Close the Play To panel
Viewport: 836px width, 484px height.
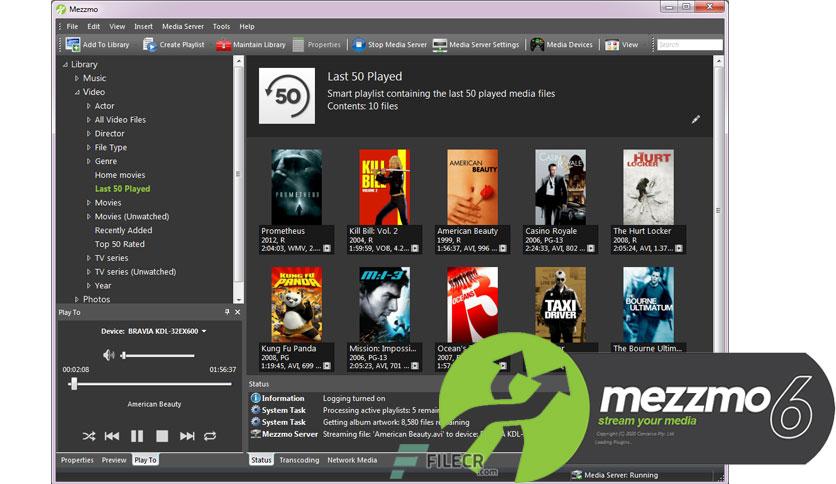pyautogui.click(x=237, y=312)
